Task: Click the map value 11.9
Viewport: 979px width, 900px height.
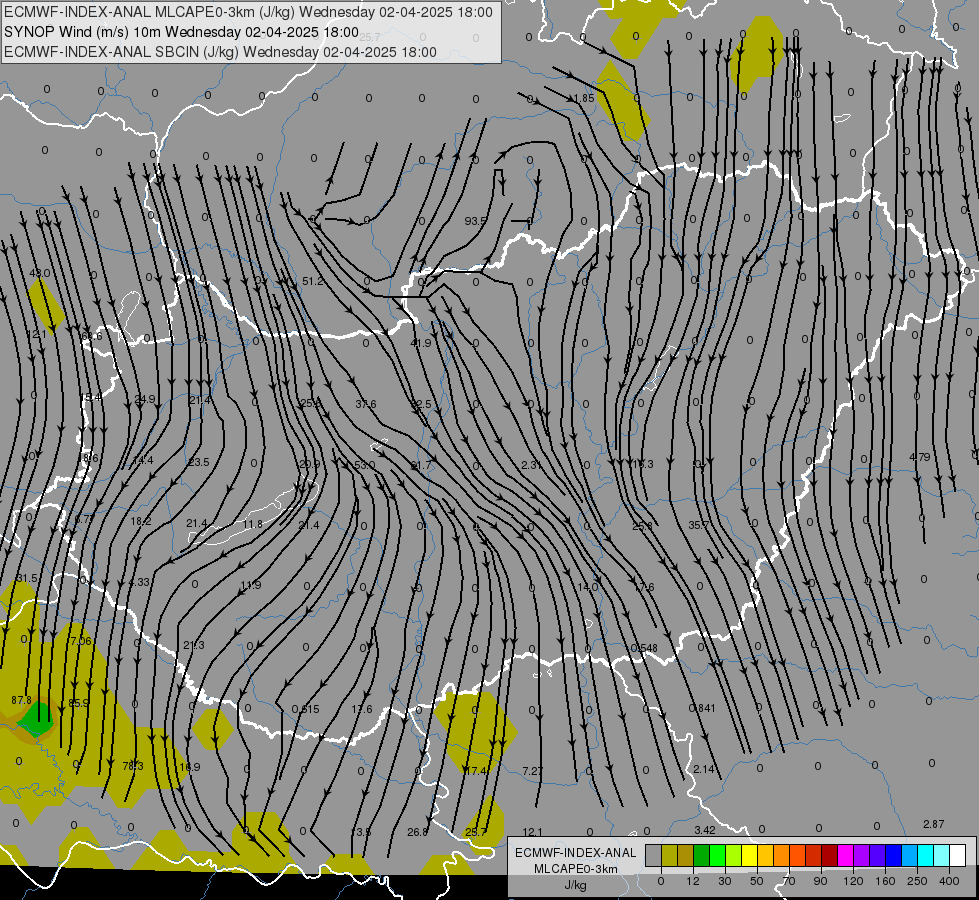Action: click(x=250, y=585)
